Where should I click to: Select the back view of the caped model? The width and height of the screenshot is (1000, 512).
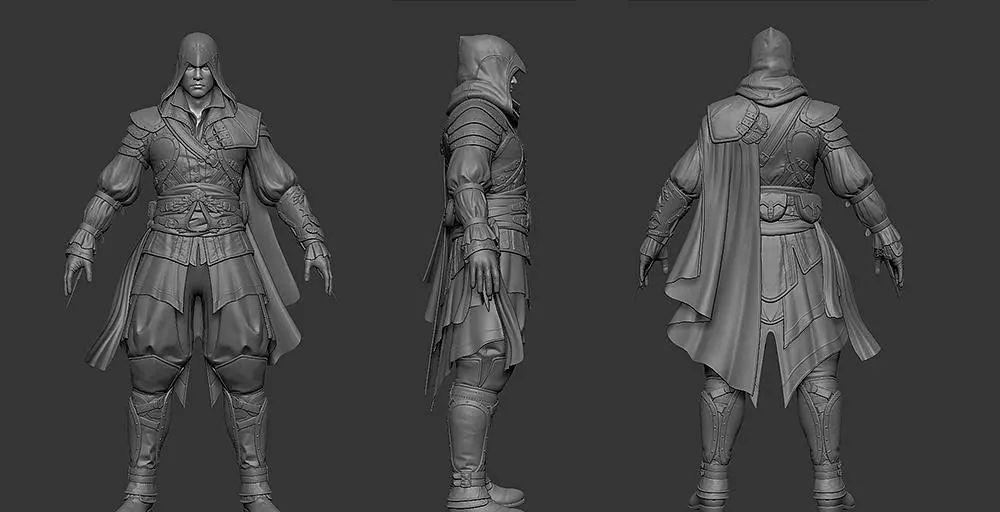tap(772, 268)
